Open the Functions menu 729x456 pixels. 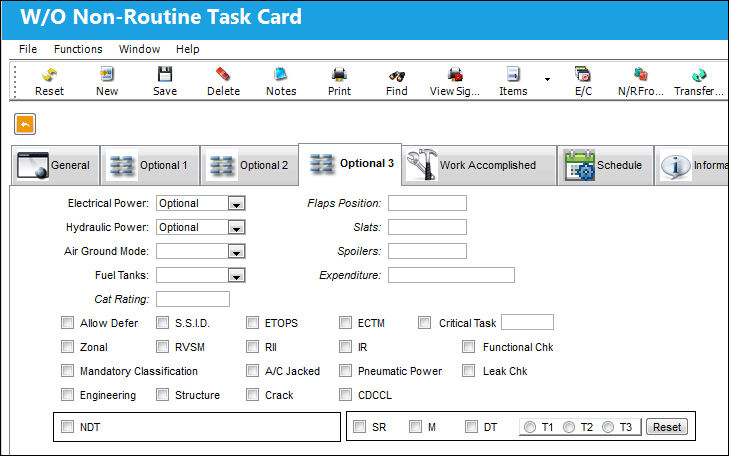pyautogui.click(x=78, y=49)
